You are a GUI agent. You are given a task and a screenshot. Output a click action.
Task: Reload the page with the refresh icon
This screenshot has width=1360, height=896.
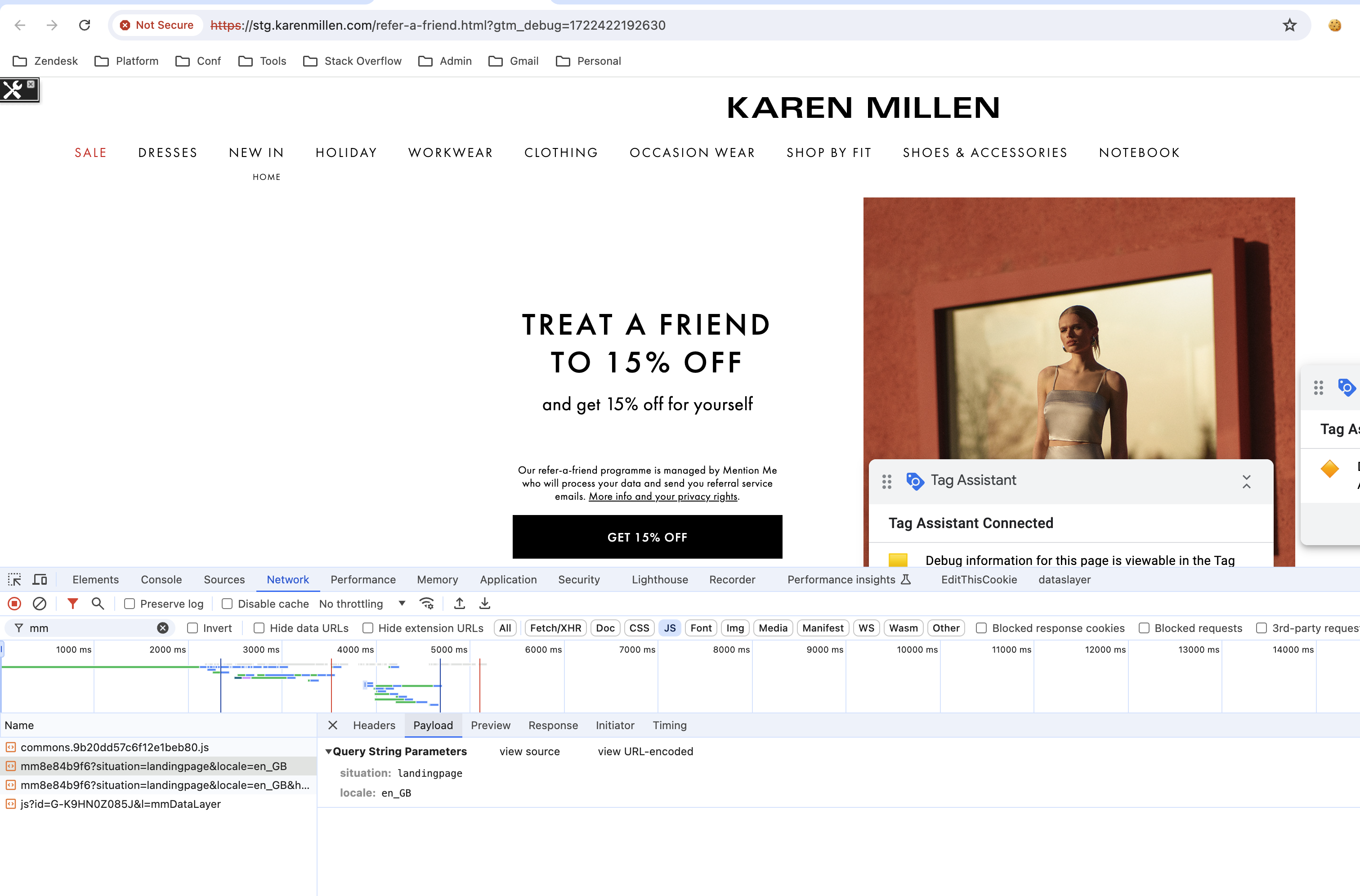pos(85,25)
